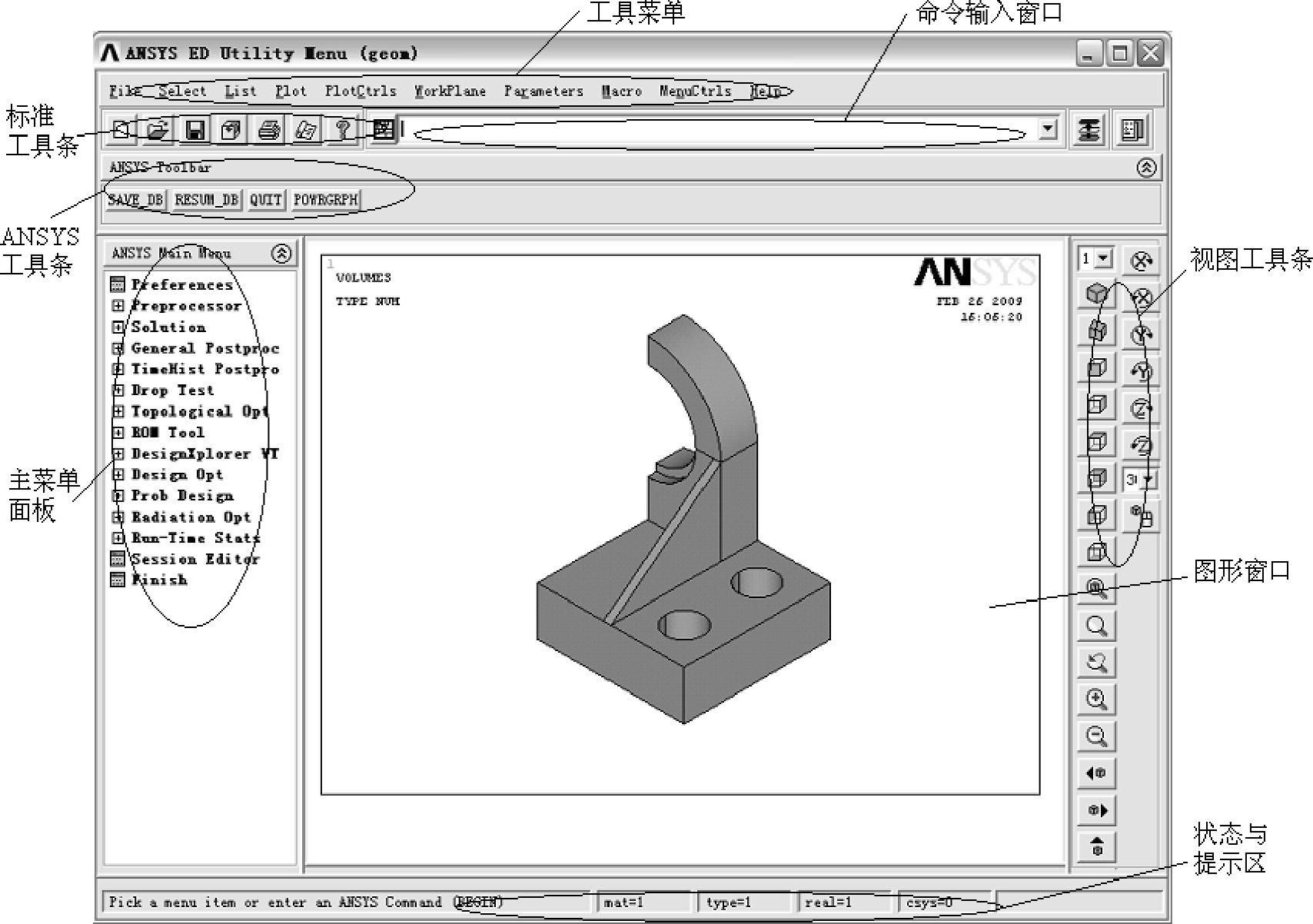Select the Oblique View cube icon

click(x=1097, y=331)
